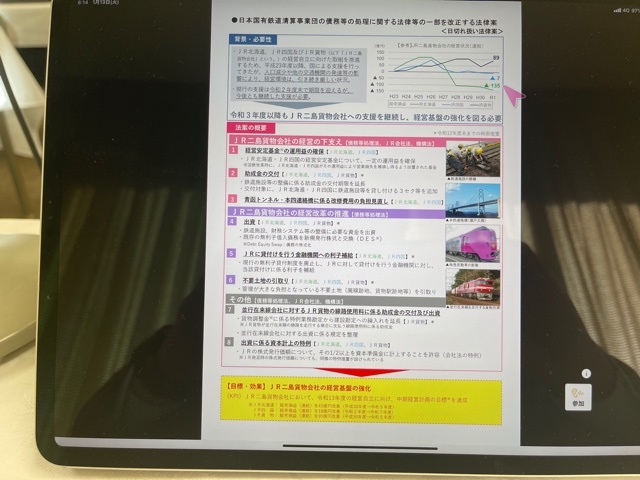Tap the 参加 join audio button
This screenshot has height=480, width=640.
(578, 397)
